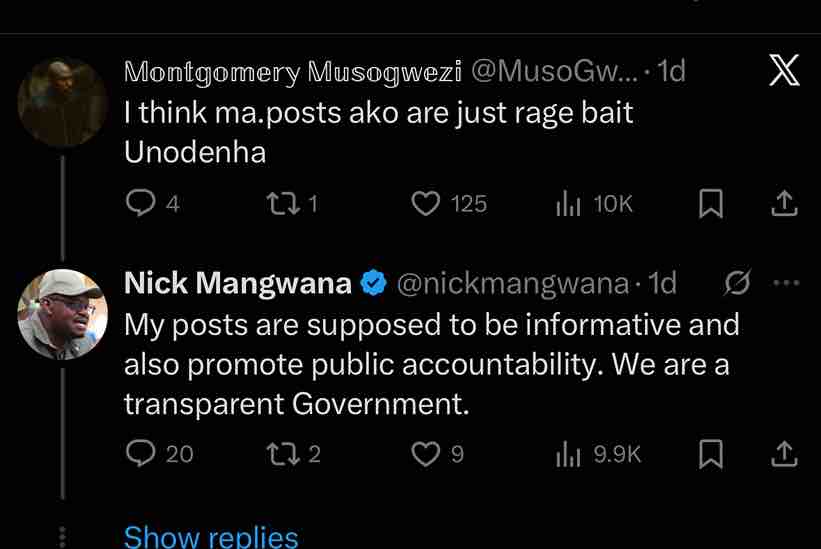Like Nick Mangwana's post
The width and height of the screenshot is (821, 549).
tap(426, 454)
